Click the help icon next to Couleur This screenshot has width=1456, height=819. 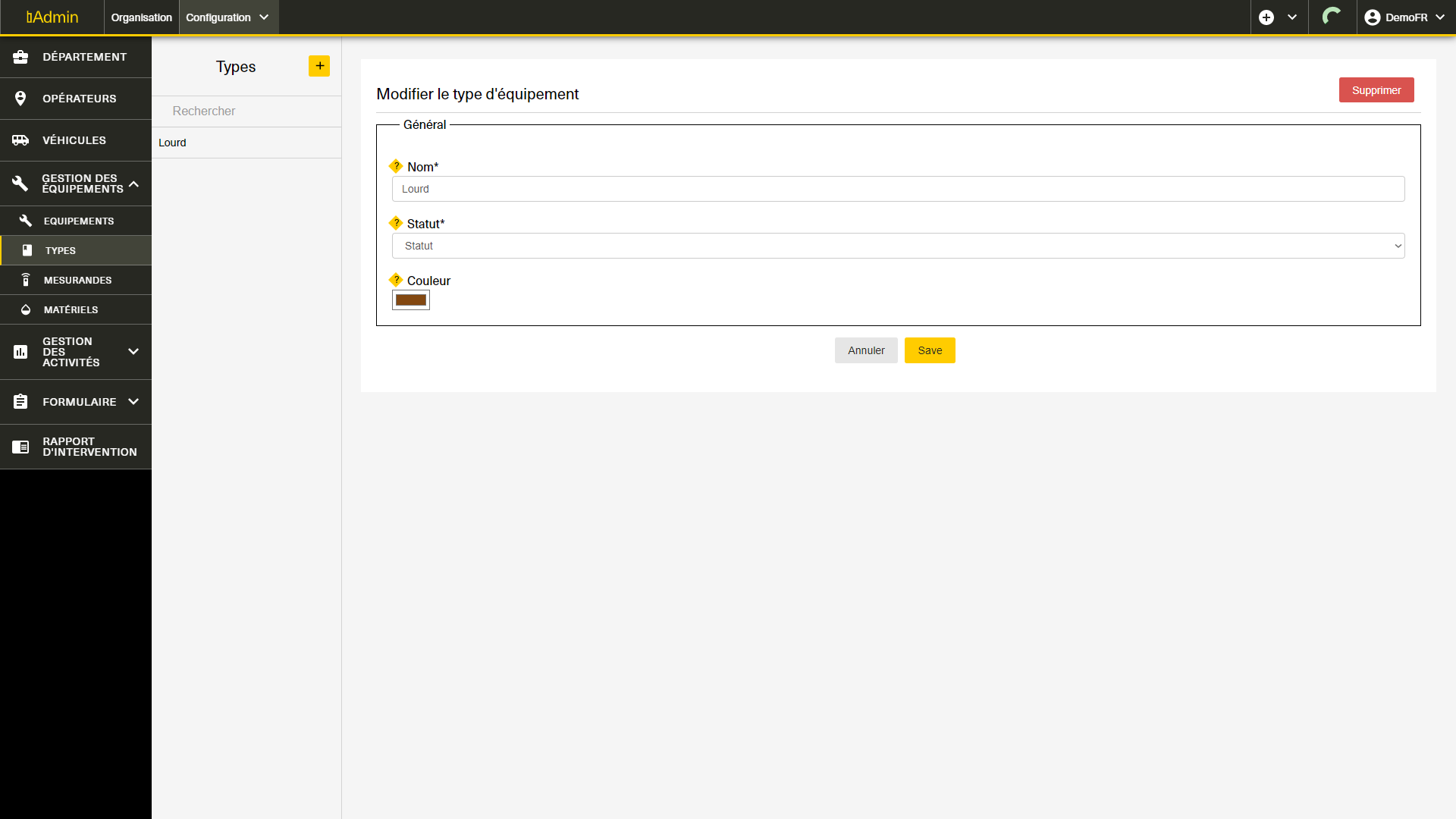point(396,280)
